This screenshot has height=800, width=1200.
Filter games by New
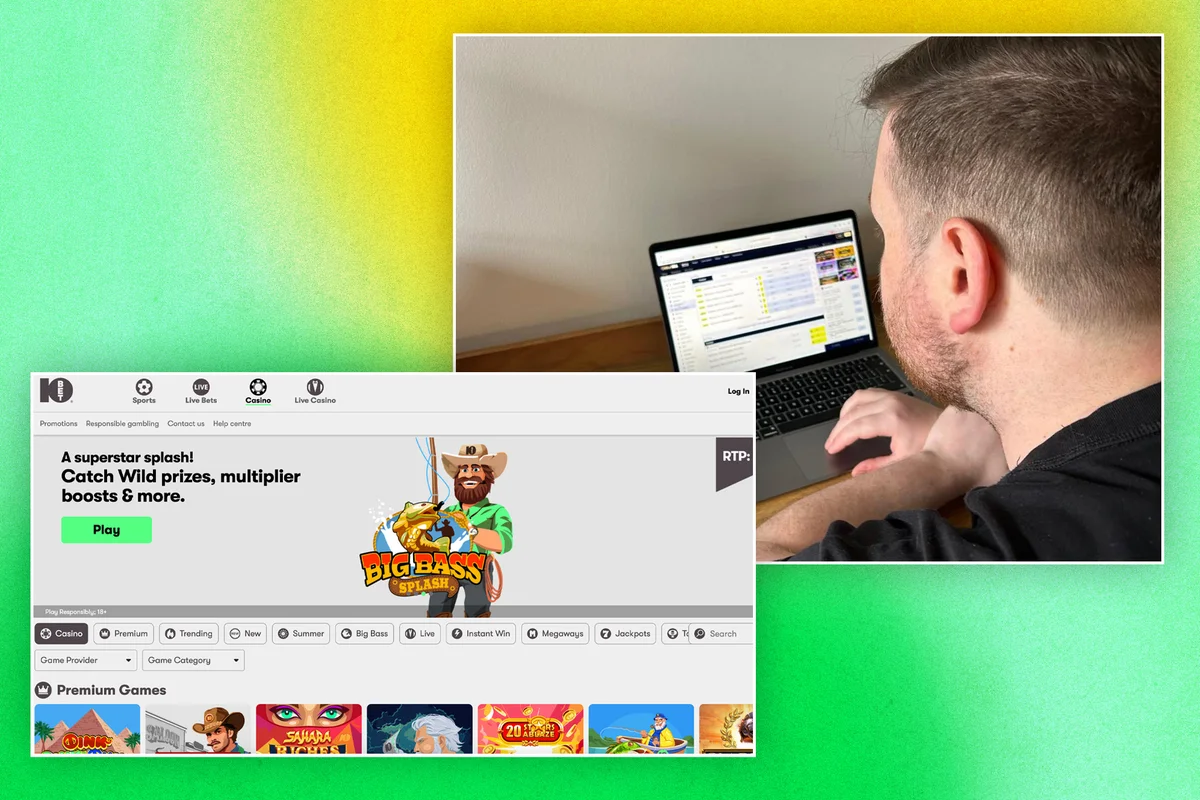pos(246,633)
